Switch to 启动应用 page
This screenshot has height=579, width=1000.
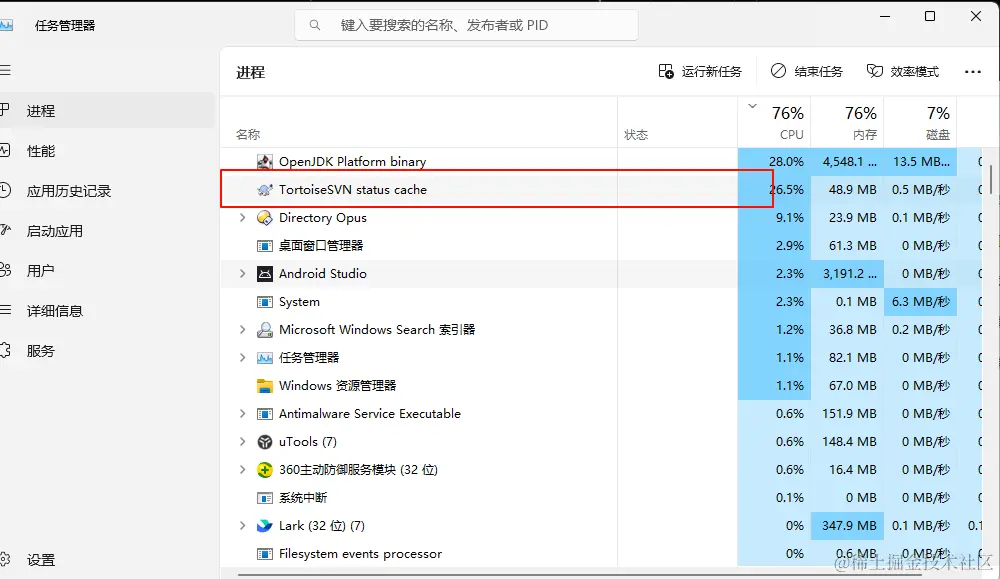(x=55, y=231)
